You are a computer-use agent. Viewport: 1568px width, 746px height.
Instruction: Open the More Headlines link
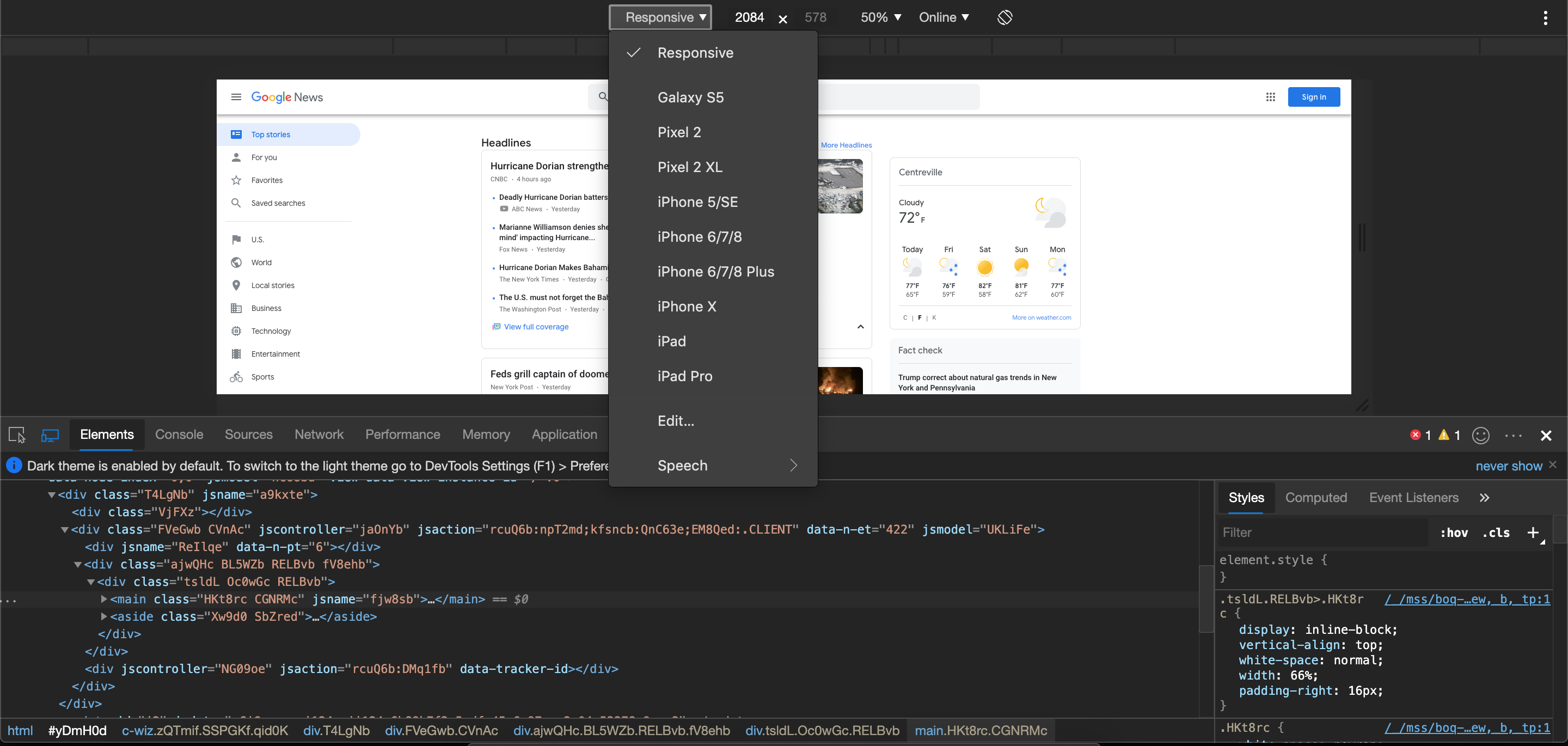[846, 145]
